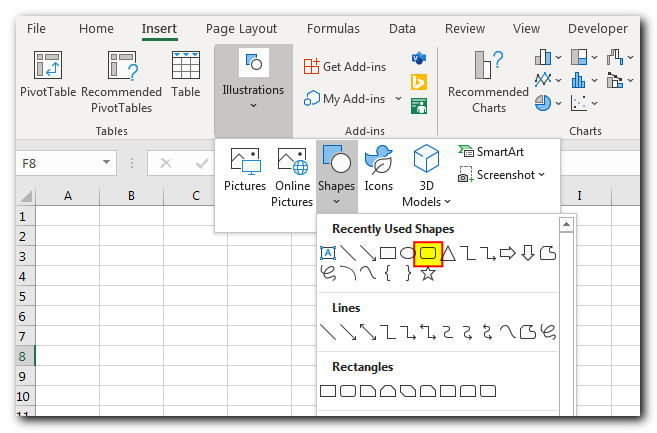Select the plain Rectangle under Rectangles
Image resolution: width=657 pixels, height=433 pixels.
point(328,391)
